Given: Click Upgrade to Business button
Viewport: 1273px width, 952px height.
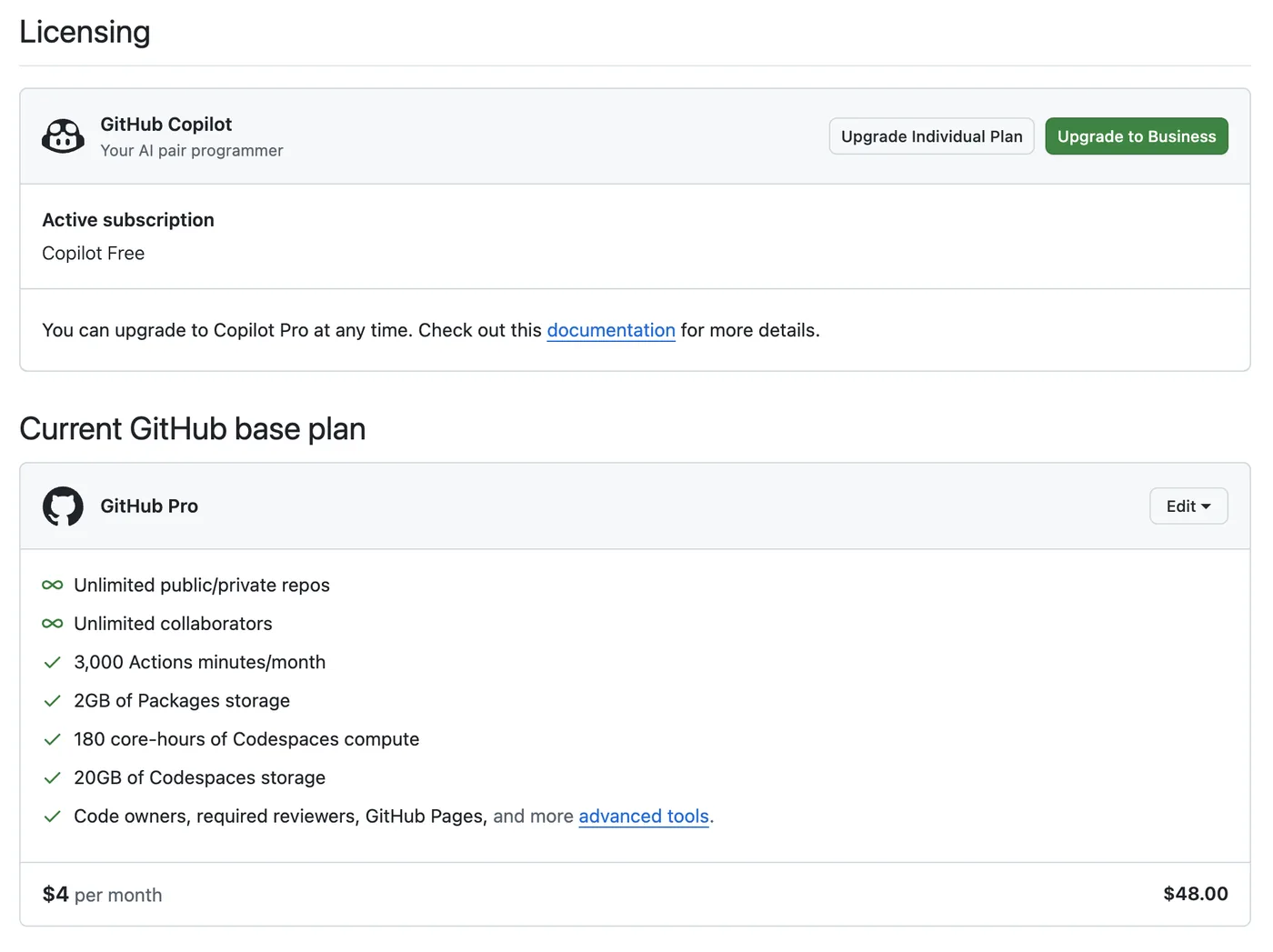Looking at the screenshot, I should pyautogui.click(x=1137, y=136).
